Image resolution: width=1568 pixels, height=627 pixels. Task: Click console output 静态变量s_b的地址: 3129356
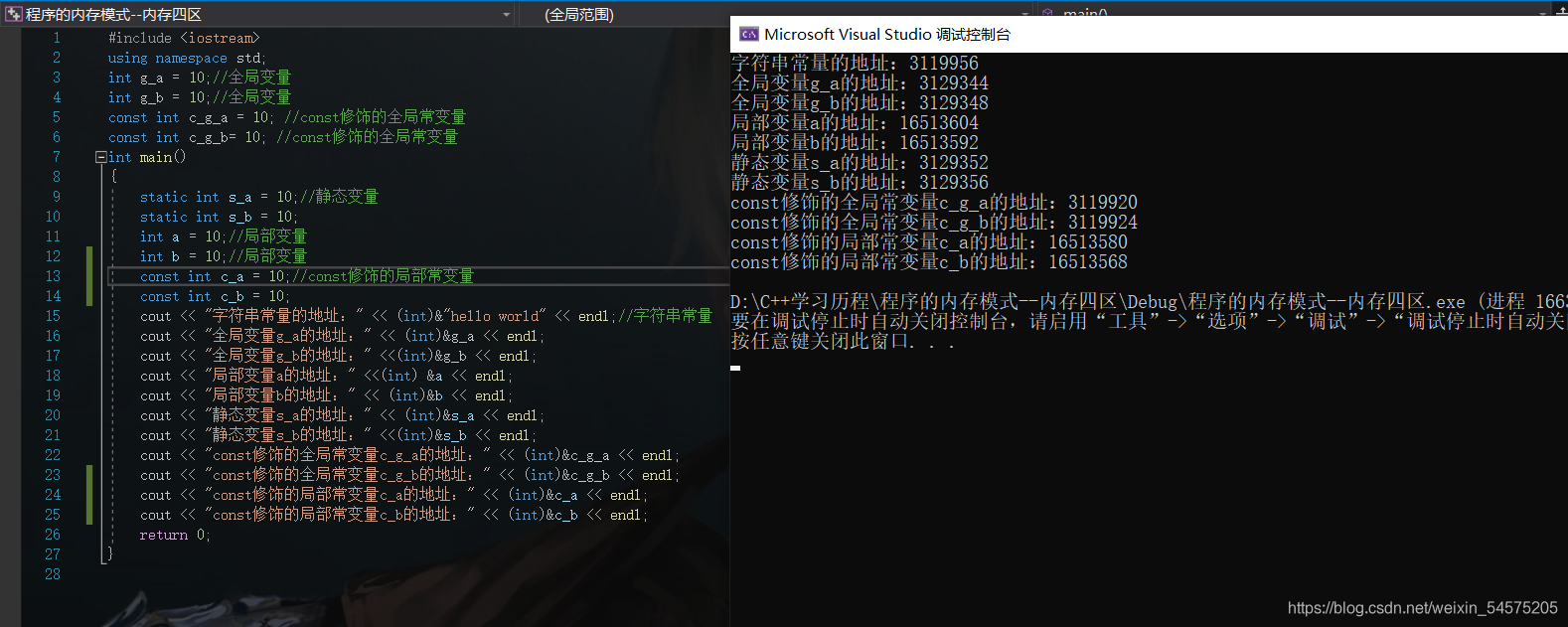[x=860, y=182]
